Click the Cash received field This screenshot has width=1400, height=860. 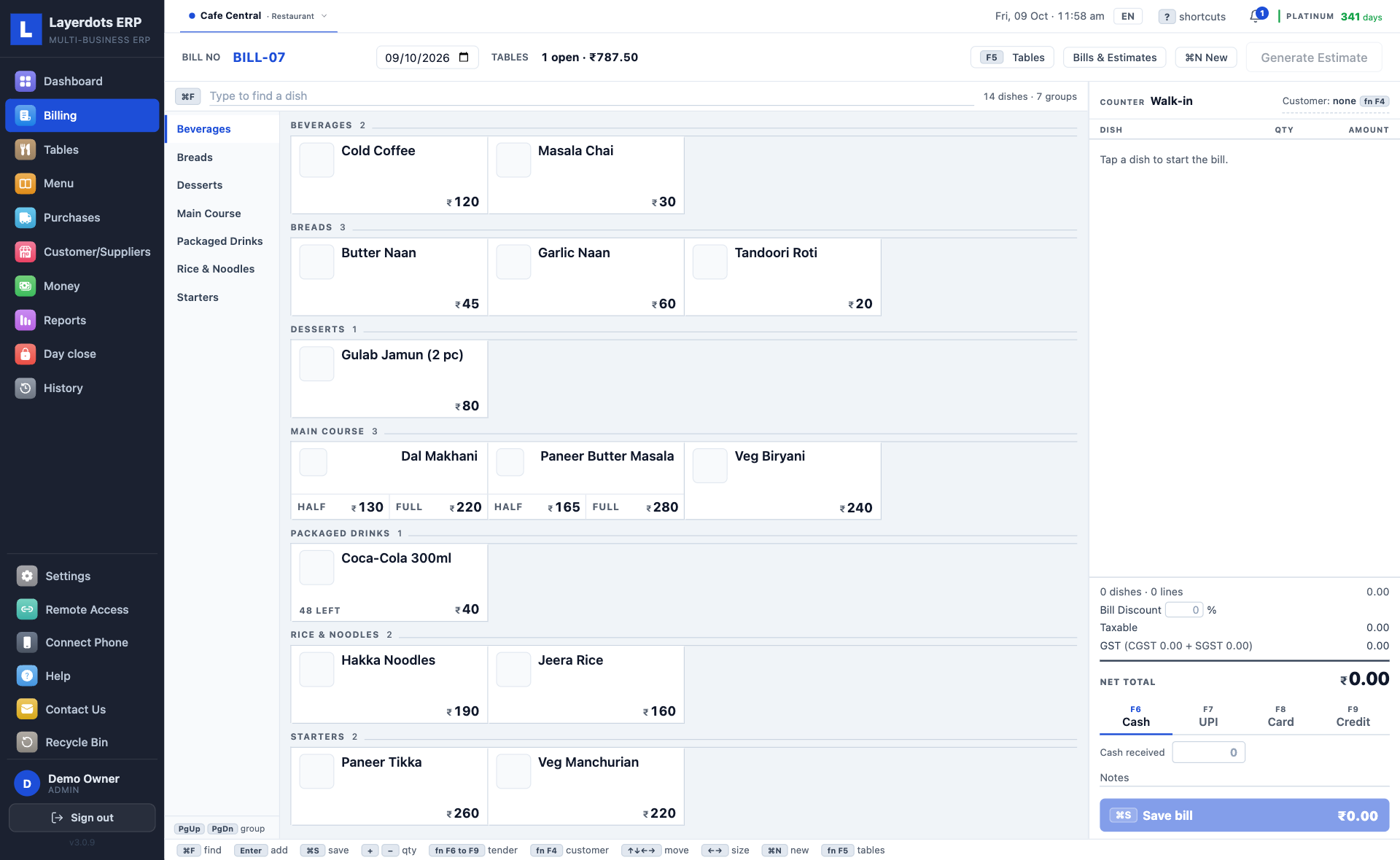pyautogui.click(x=1208, y=753)
